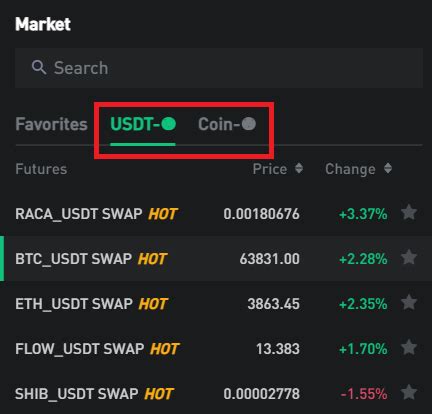Screen dimensions: 432x414
Task: Switch to the USDT-margined tab
Action: (143, 124)
